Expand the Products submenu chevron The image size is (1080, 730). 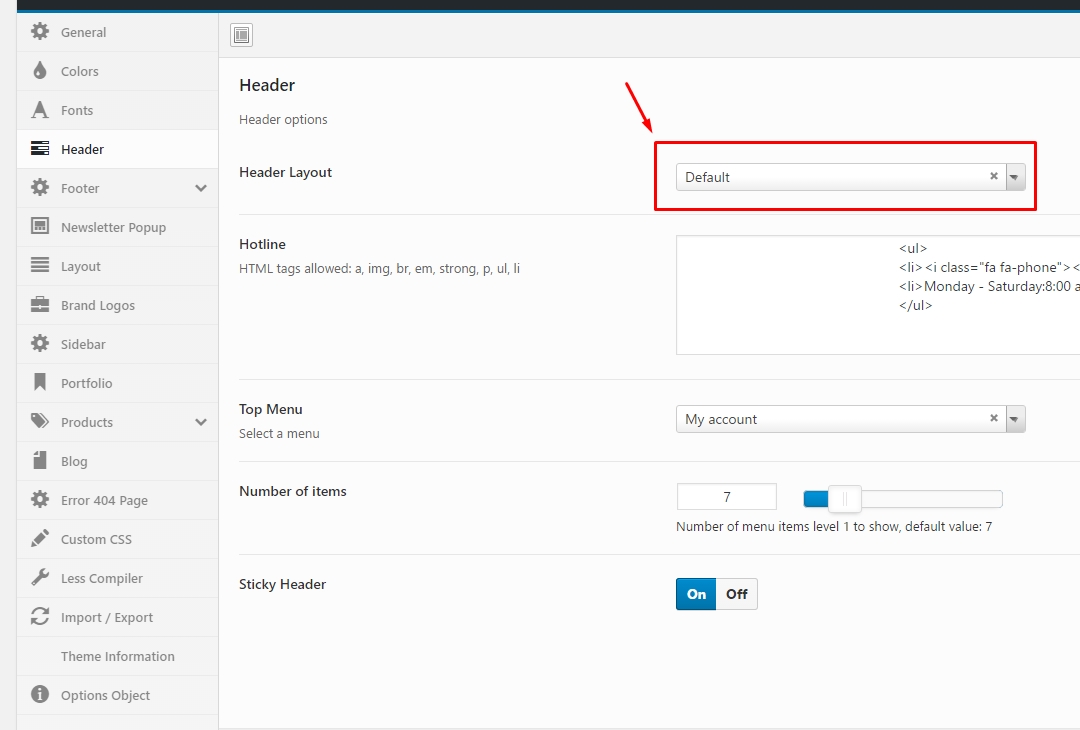point(200,422)
